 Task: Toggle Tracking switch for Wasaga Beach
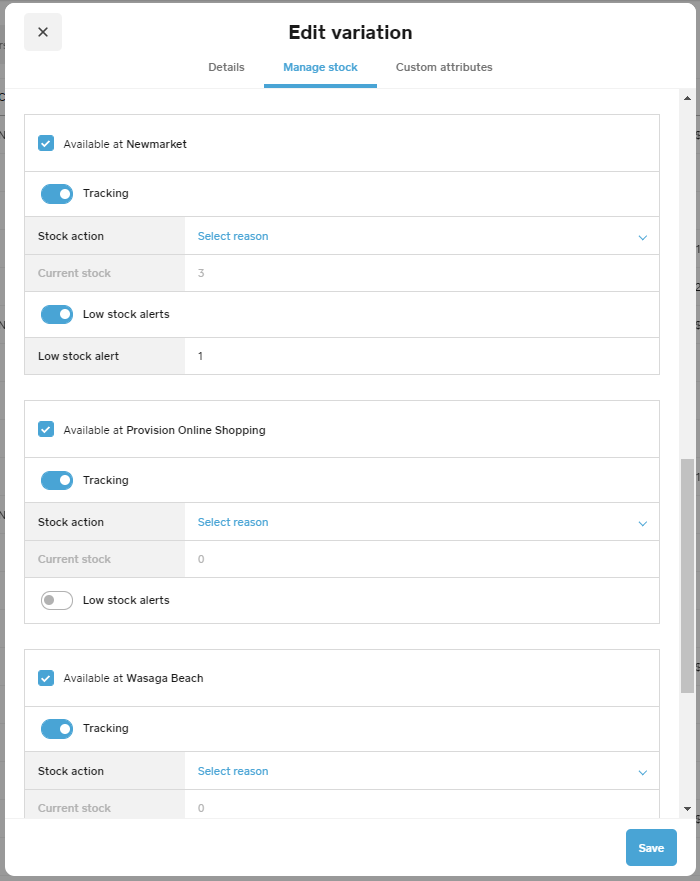click(x=57, y=728)
